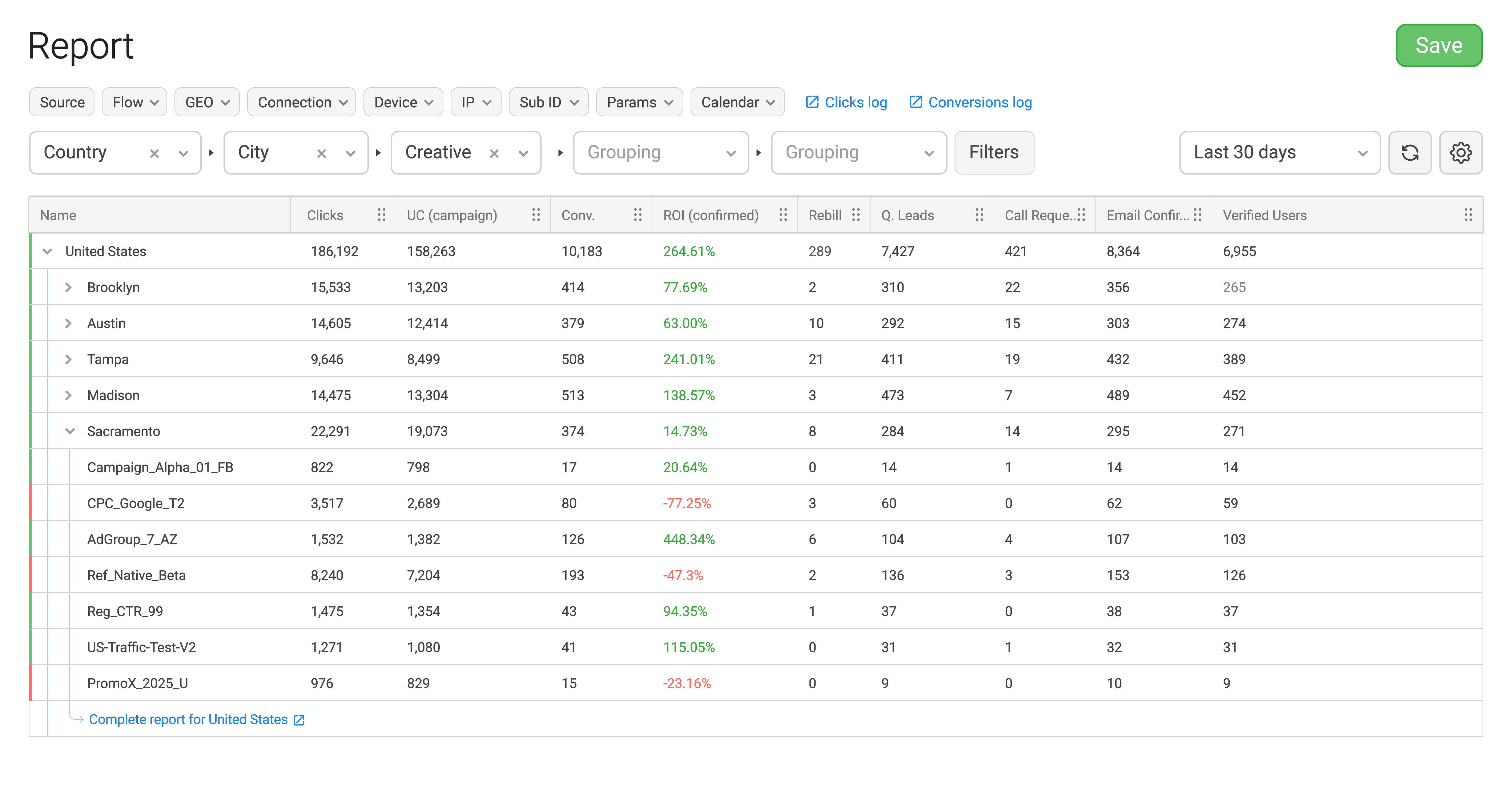
Task: Open the GEO menu
Action: (206, 102)
